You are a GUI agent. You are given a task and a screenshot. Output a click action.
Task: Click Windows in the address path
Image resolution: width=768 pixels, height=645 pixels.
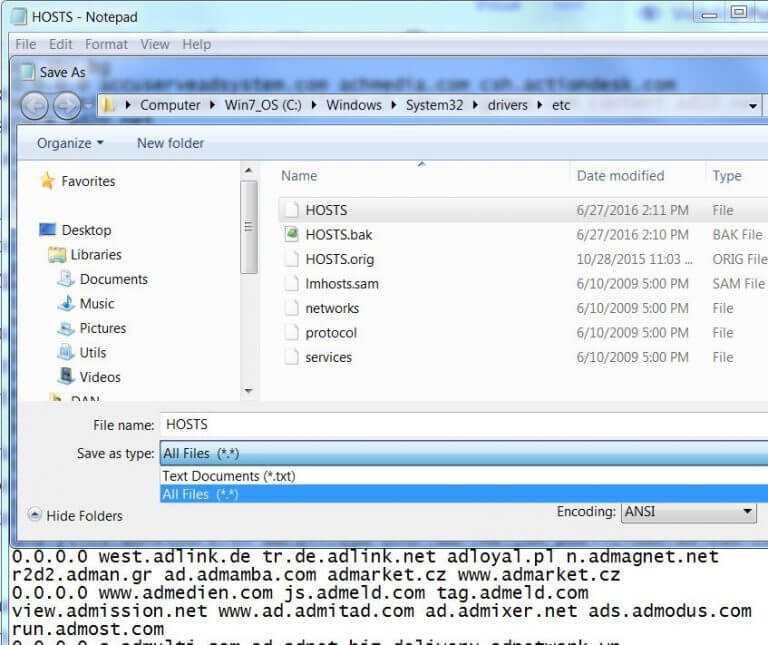pos(354,105)
